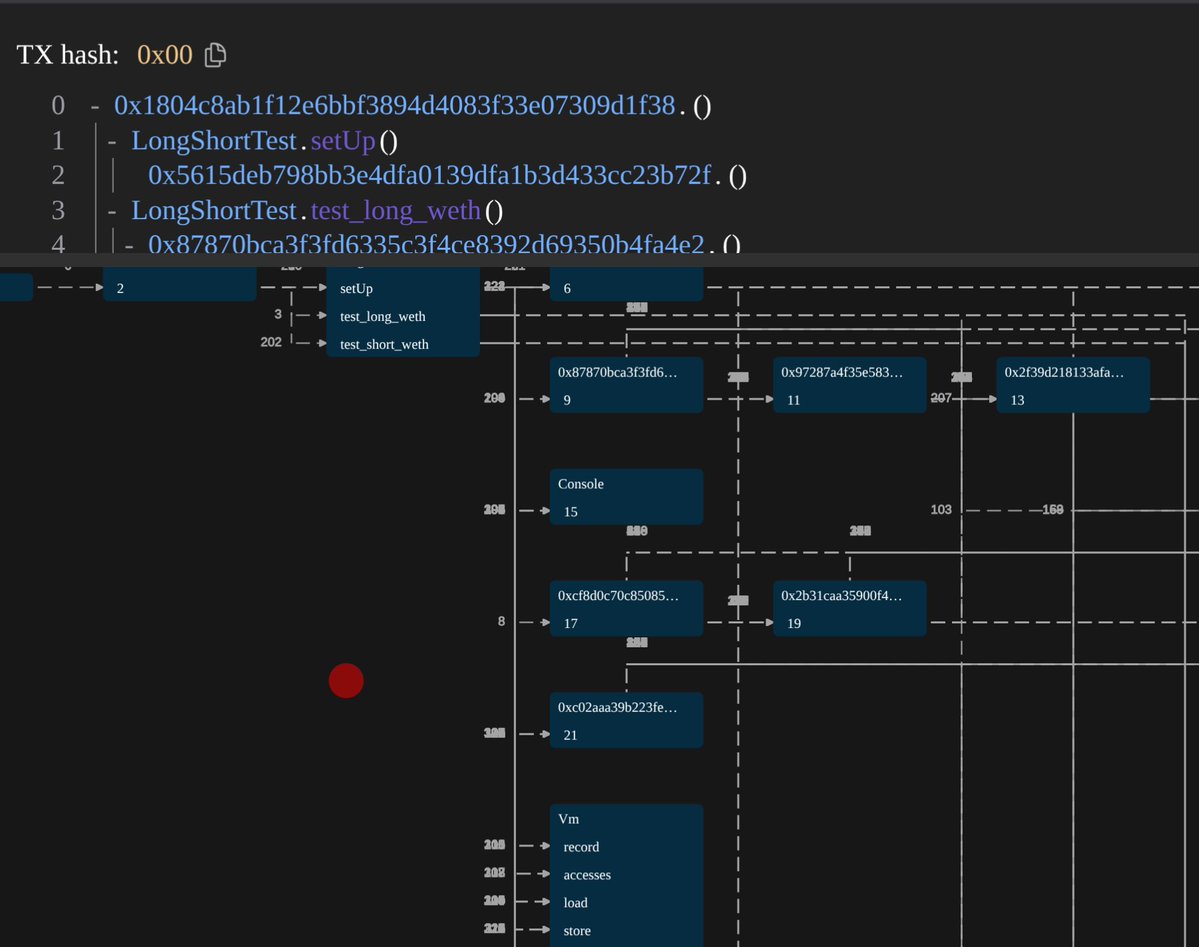Image resolution: width=1199 pixels, height=947 pixels.
Task: Select the Console node numbered 15
Action: (625, 497)
